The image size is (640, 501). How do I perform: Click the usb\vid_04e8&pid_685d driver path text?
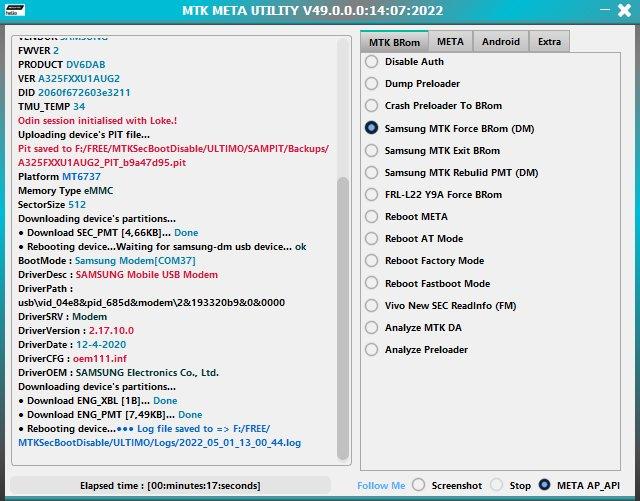tap(151, 303)
